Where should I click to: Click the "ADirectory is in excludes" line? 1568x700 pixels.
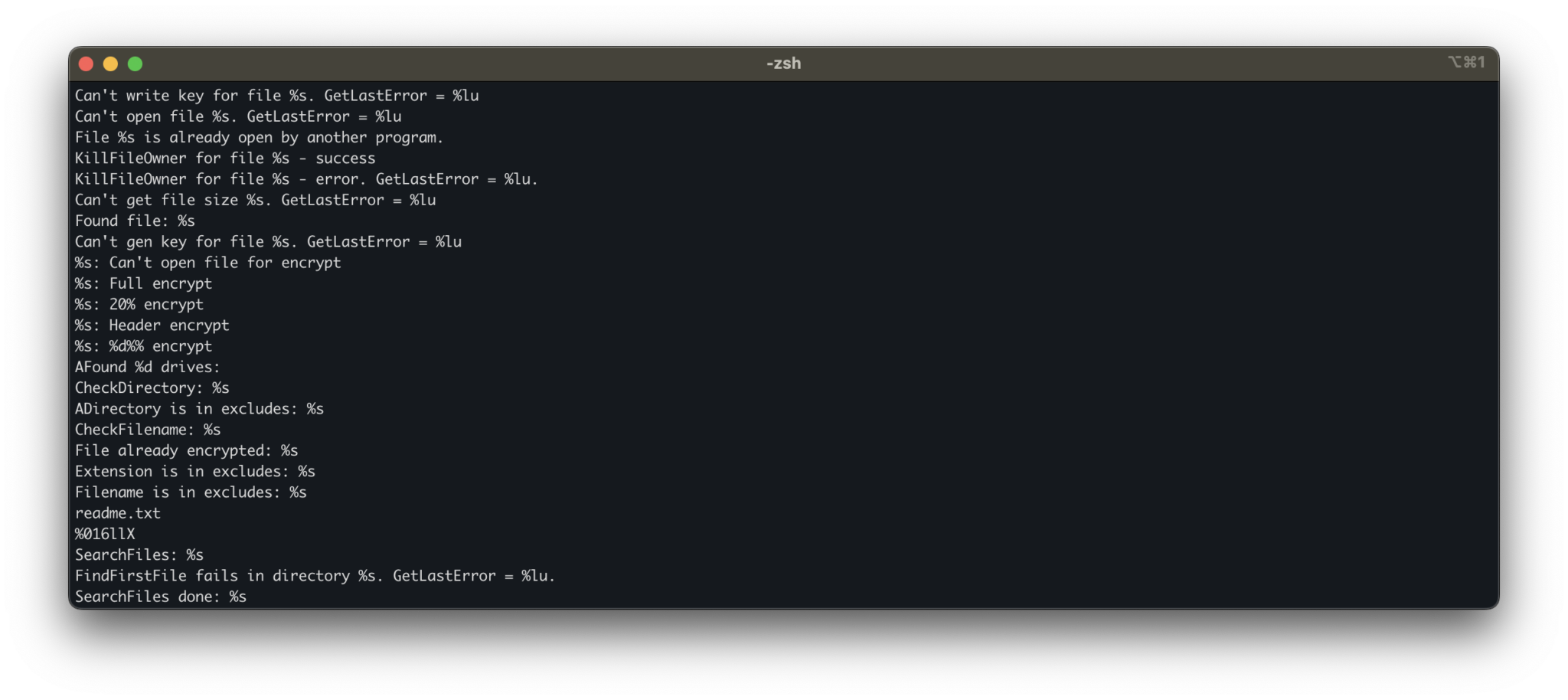pyautogui.click(x=199, y=409)
